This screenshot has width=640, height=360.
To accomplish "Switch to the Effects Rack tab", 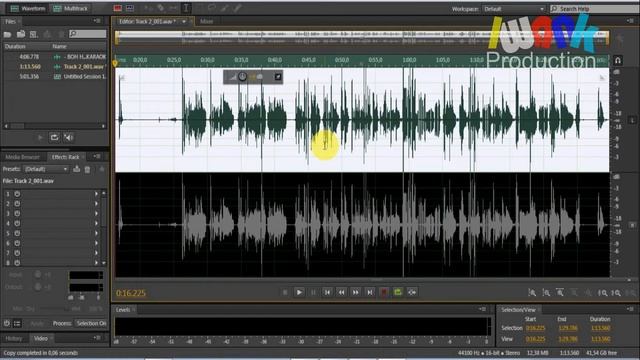I will (x=65, y=157).
